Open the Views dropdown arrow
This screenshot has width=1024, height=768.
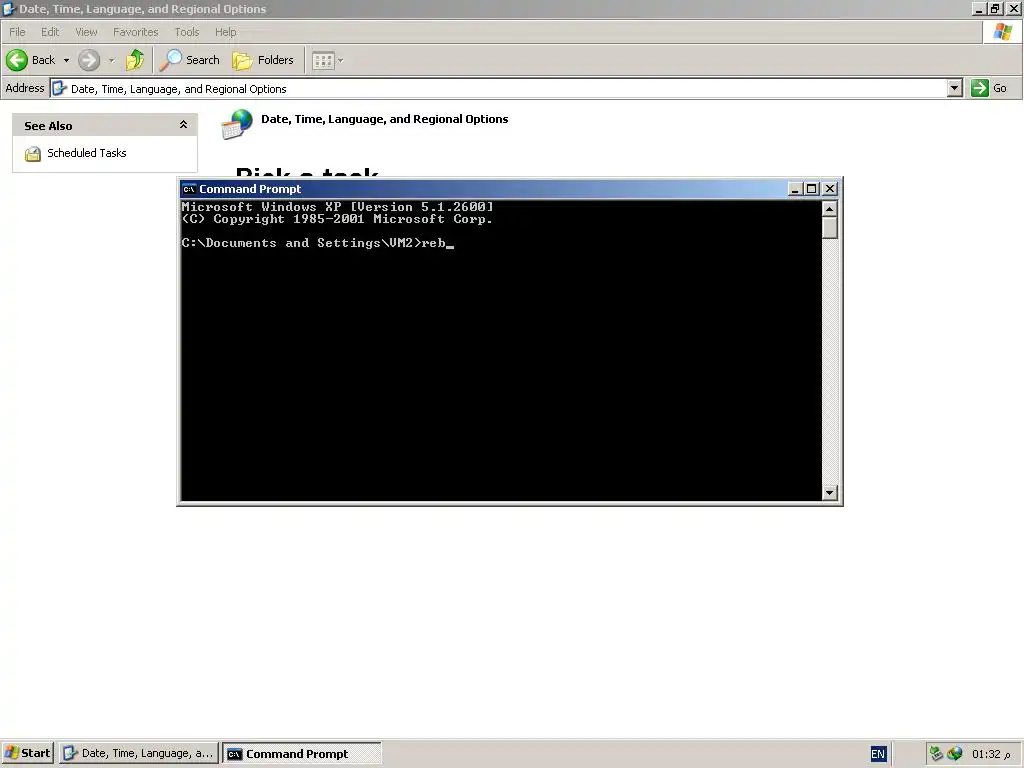(340, 60)
